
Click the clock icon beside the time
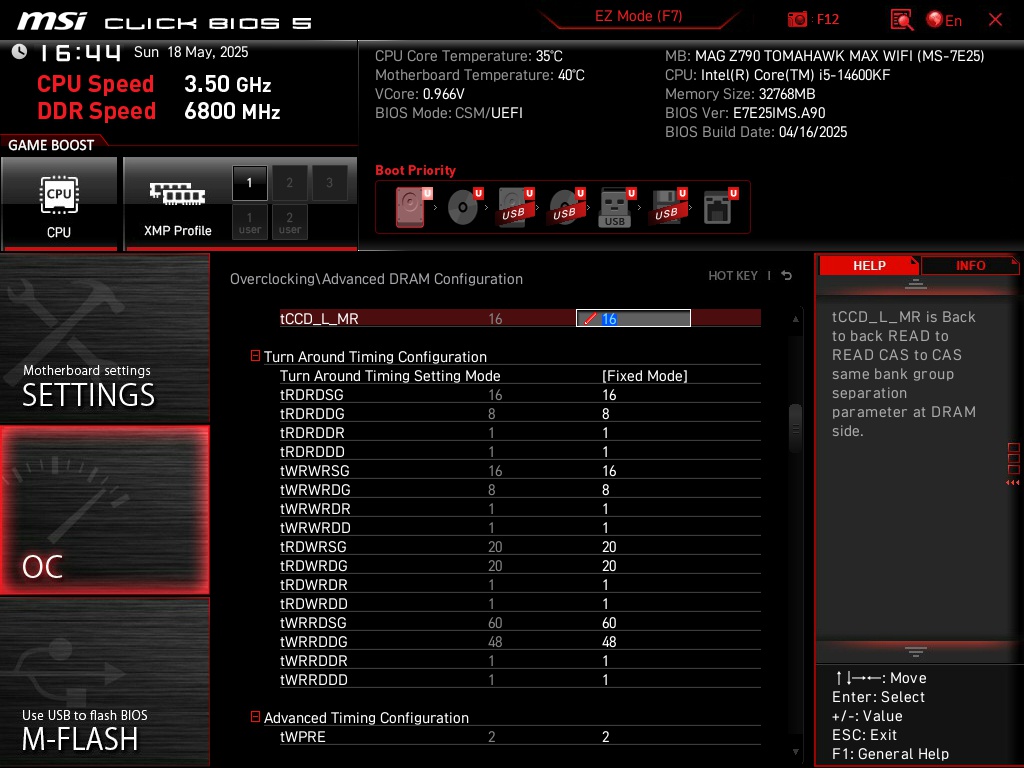(x=20, y=52)
